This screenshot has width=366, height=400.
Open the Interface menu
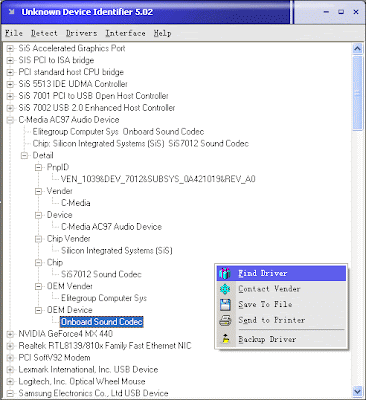(125, 33)
